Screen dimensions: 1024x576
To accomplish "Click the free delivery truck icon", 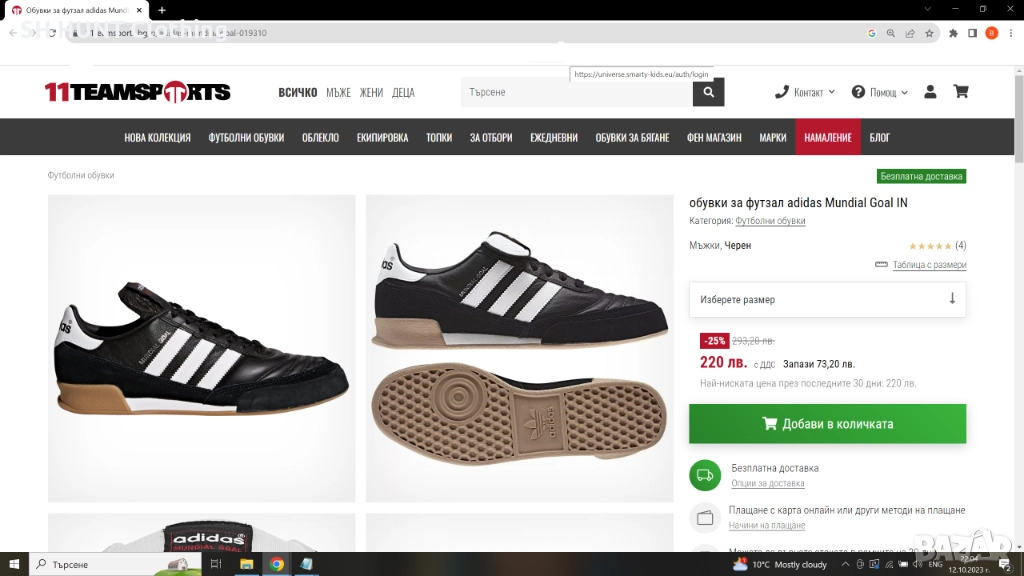I will click(704, 475).
